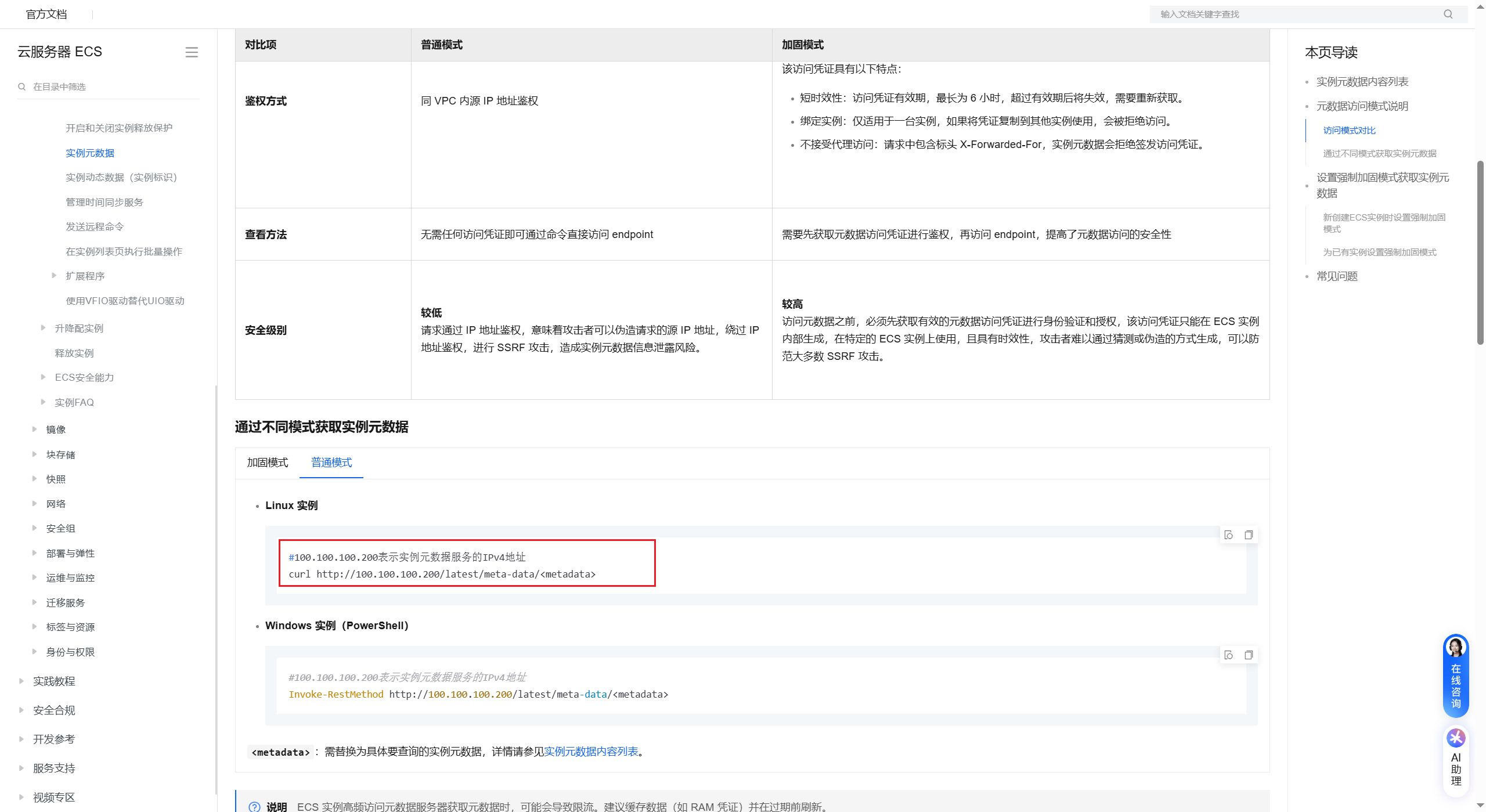Click the search magnifier icon in top bar

(1448, 14)
